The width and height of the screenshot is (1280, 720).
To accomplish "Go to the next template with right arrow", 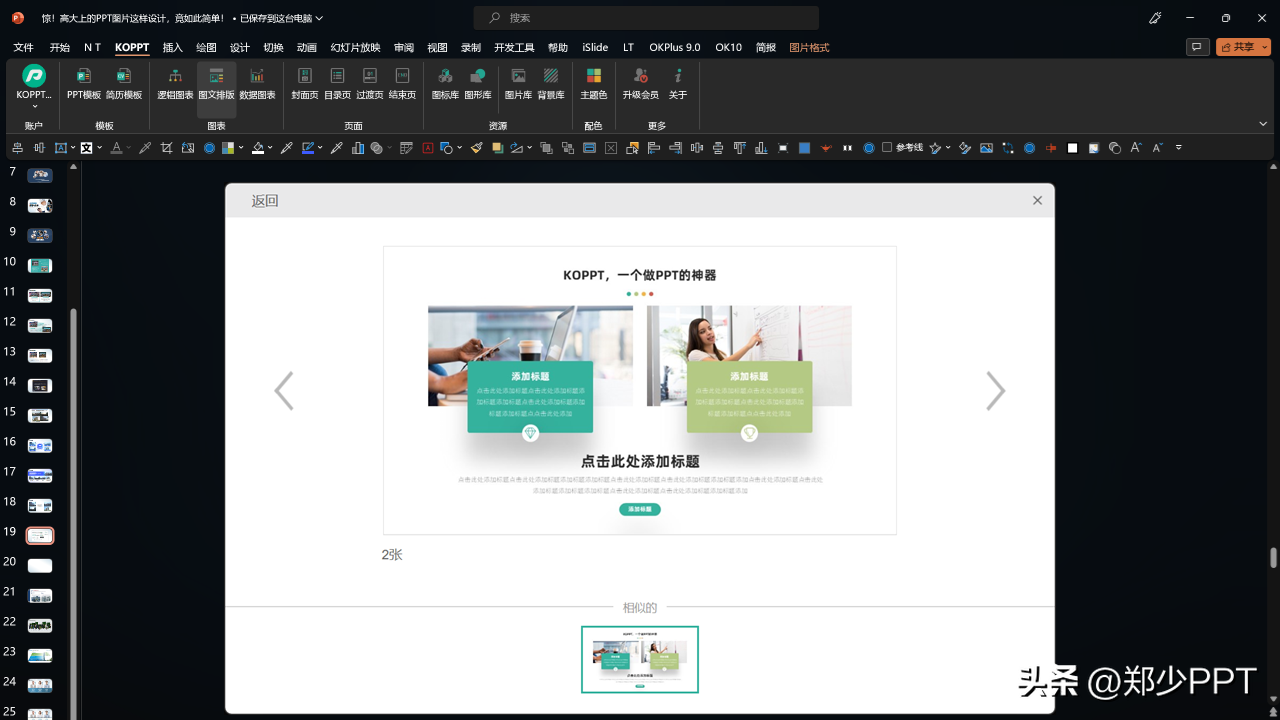I will [995, 391].
